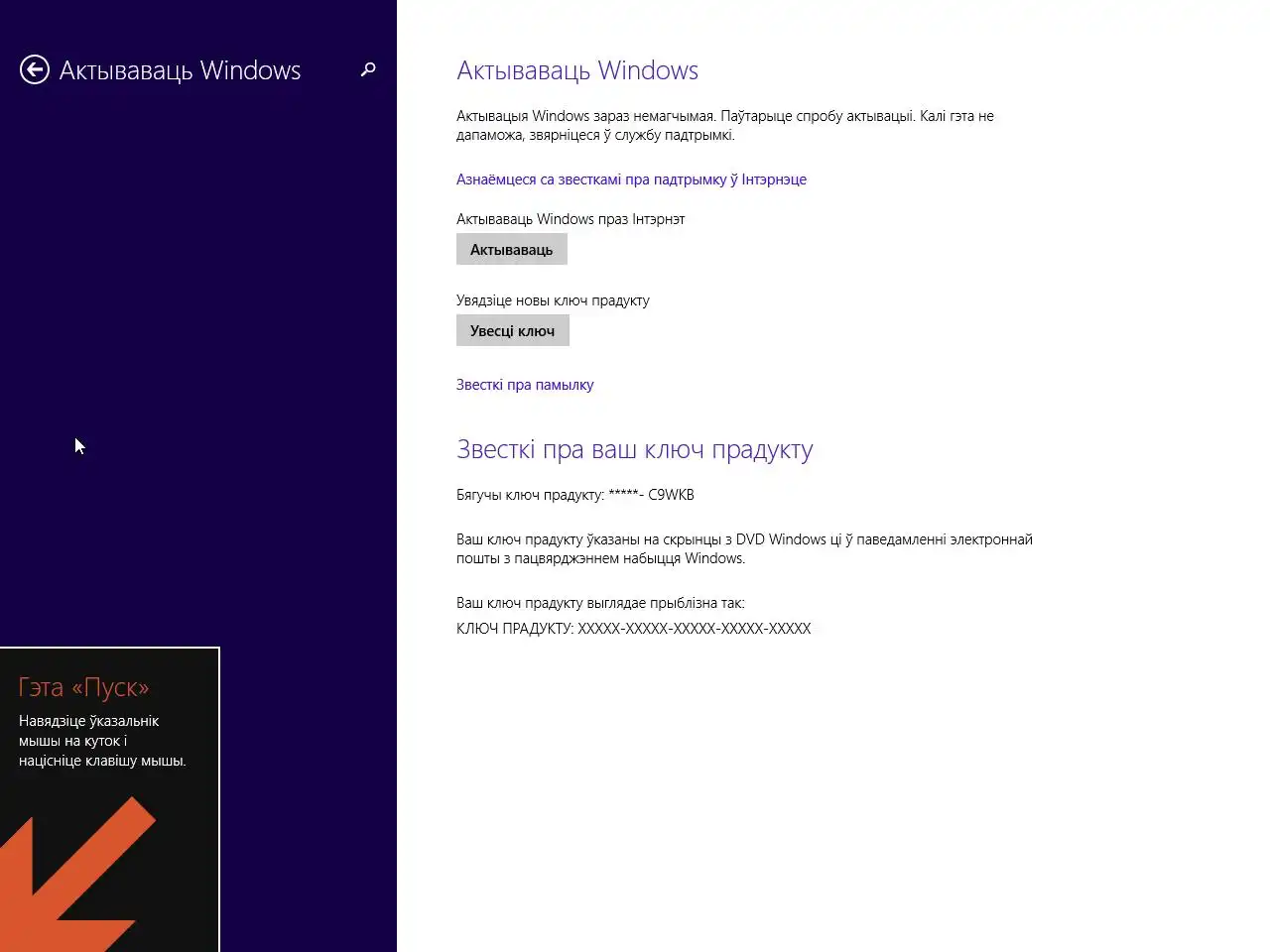Image resolution: width=1270 pixels, height=952 pixels.
Task: Click the sidebar title Актываваць Windows
Action: (x=180, y=70)
